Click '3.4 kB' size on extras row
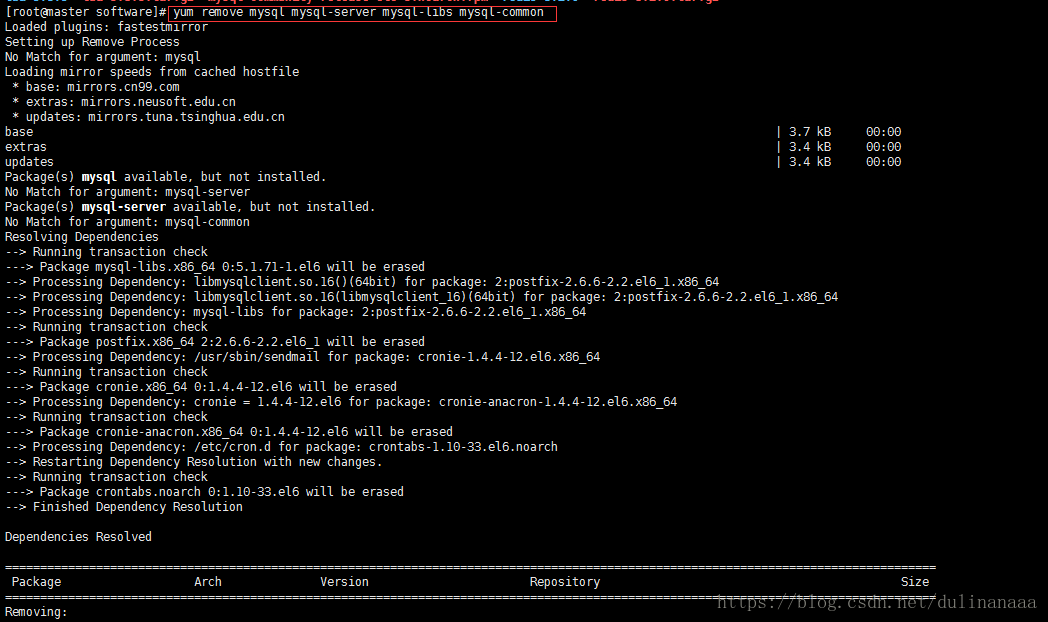The image size is (1048, 622). [810, 147]
